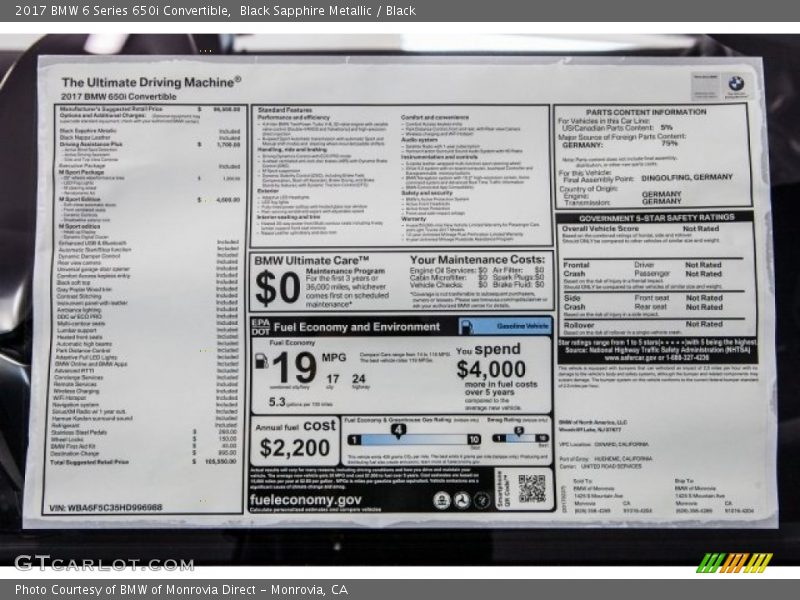Click the 'Overall Vehicle Score' label

[x=600, y=229]
